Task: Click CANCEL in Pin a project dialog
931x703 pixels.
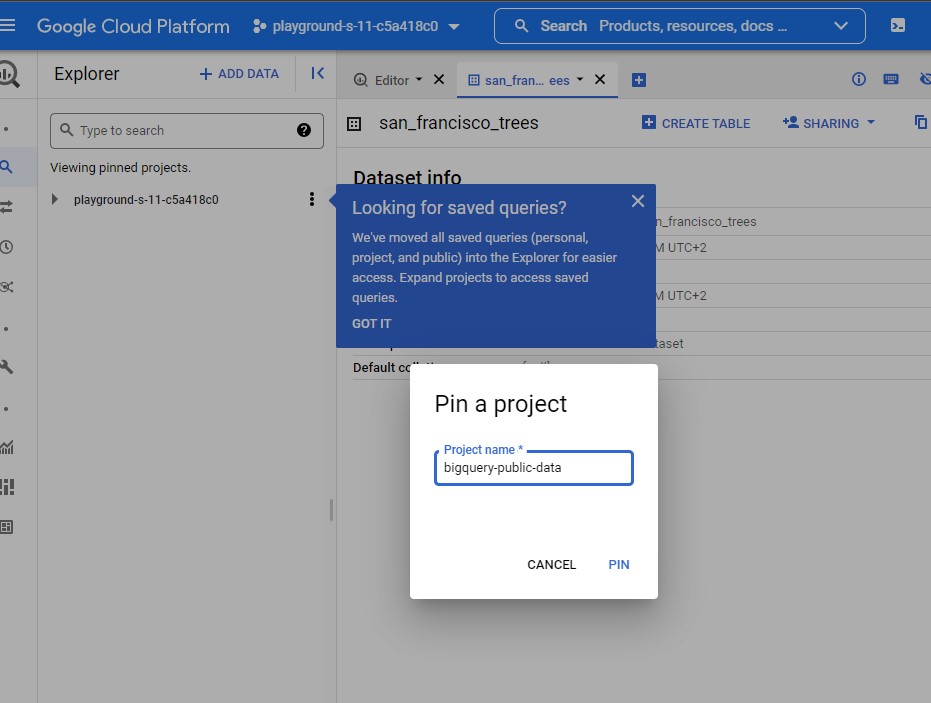Action: [552, 565]
